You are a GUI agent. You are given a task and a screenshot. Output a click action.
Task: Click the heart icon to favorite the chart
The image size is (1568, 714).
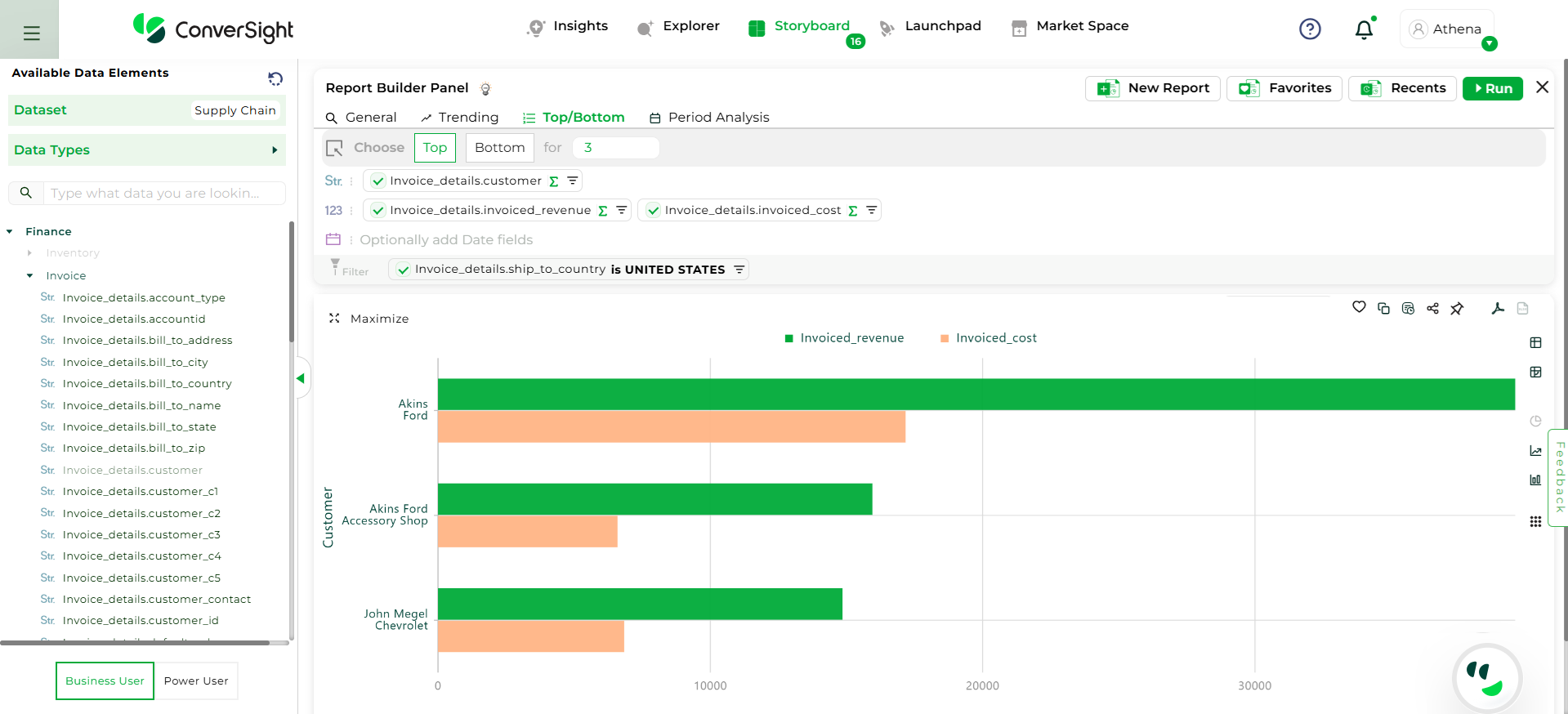tap(1359, 308)
